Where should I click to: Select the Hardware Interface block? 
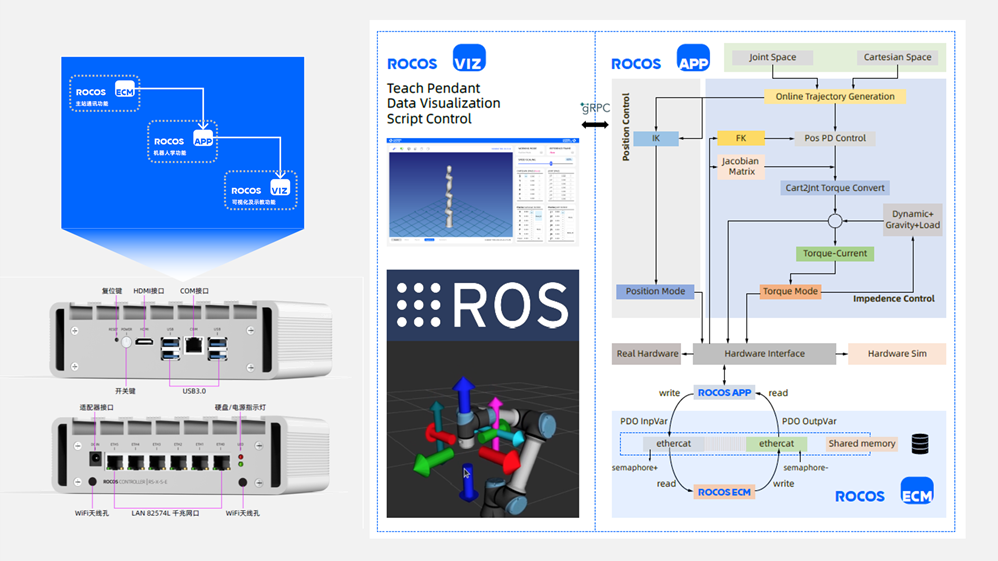[764, 353]
